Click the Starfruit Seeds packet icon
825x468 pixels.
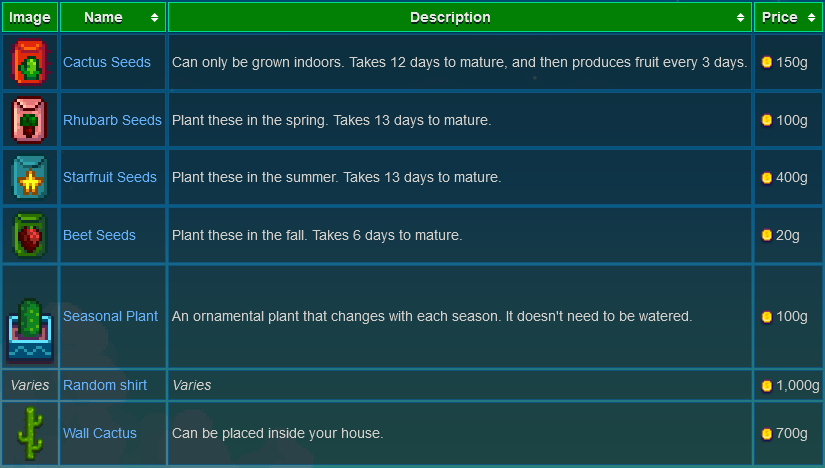[29, 177]
